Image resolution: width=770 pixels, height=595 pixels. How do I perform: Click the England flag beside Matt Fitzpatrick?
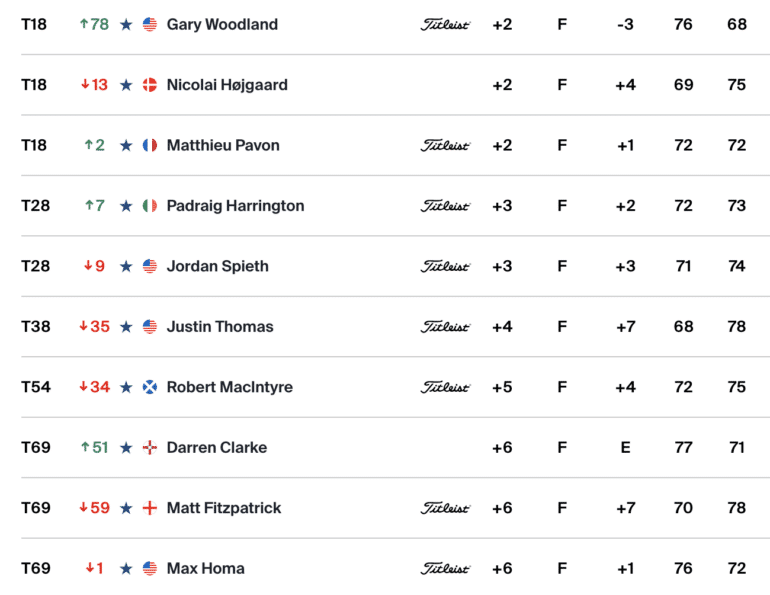coord(150,508)
